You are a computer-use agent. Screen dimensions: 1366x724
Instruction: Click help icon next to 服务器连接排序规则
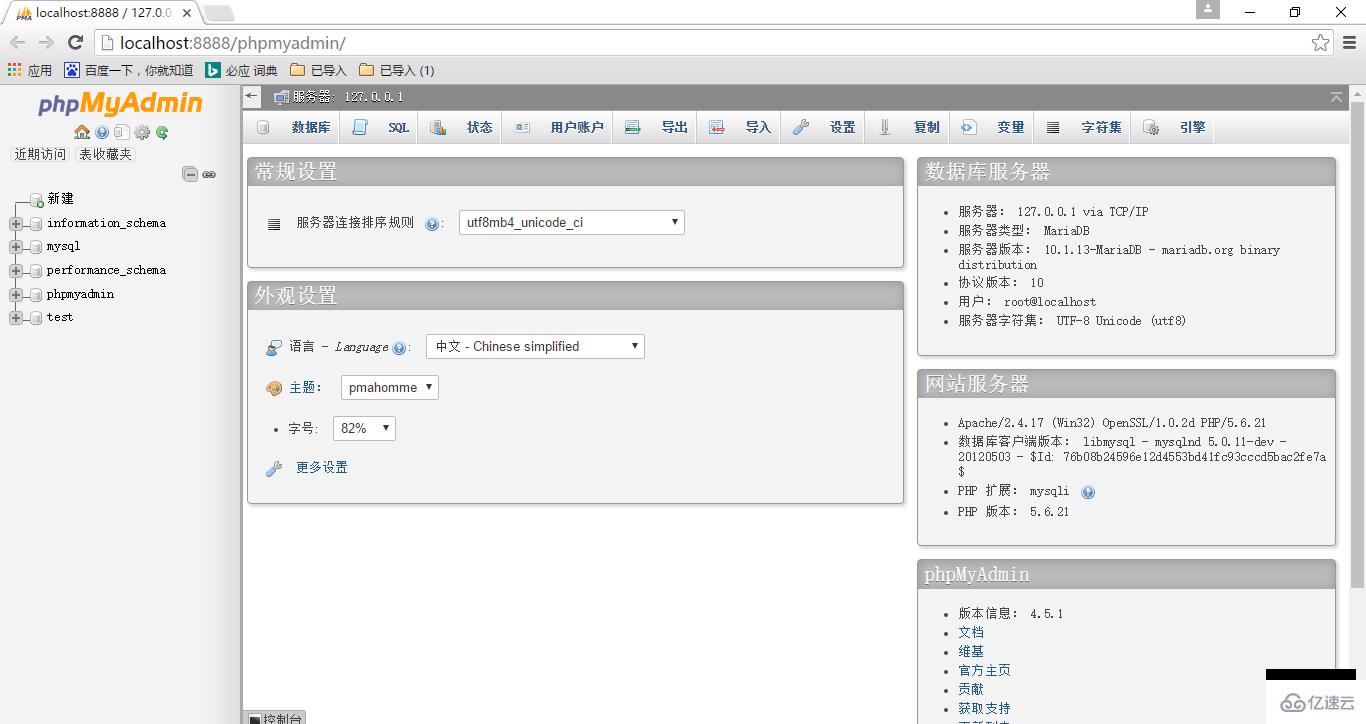(432, 224)
